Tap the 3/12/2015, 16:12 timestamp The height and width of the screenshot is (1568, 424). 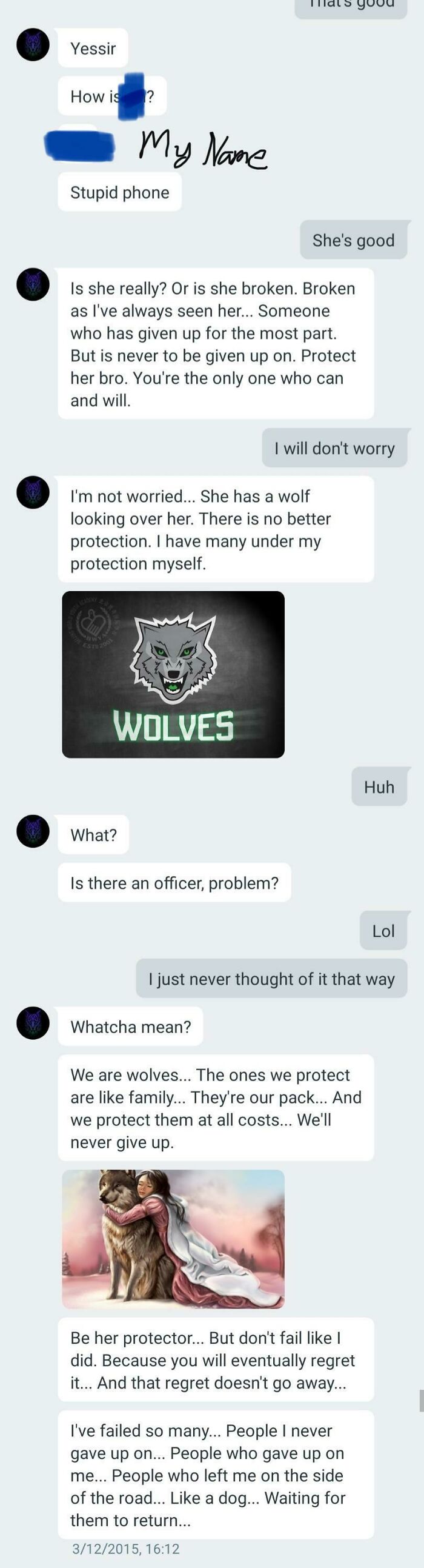tap(126, 1549)
